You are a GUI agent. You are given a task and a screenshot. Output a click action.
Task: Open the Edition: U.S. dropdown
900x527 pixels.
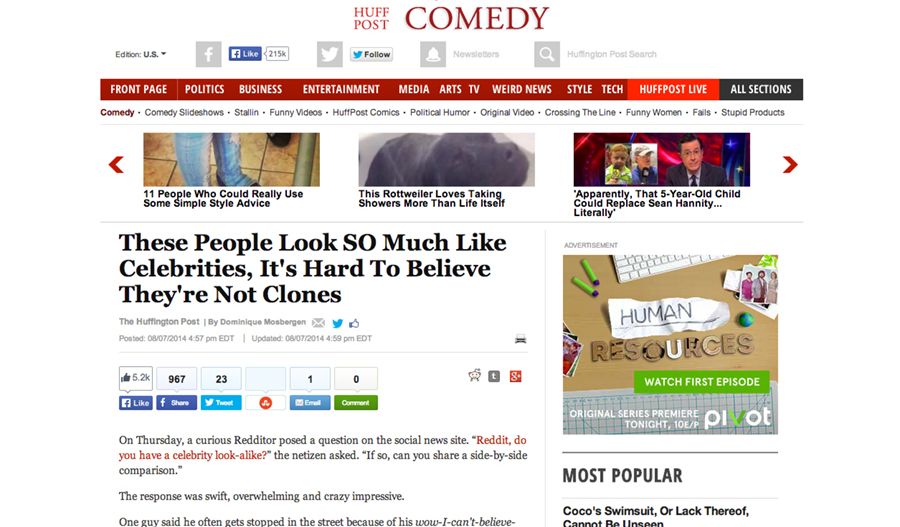pos(141,55)
